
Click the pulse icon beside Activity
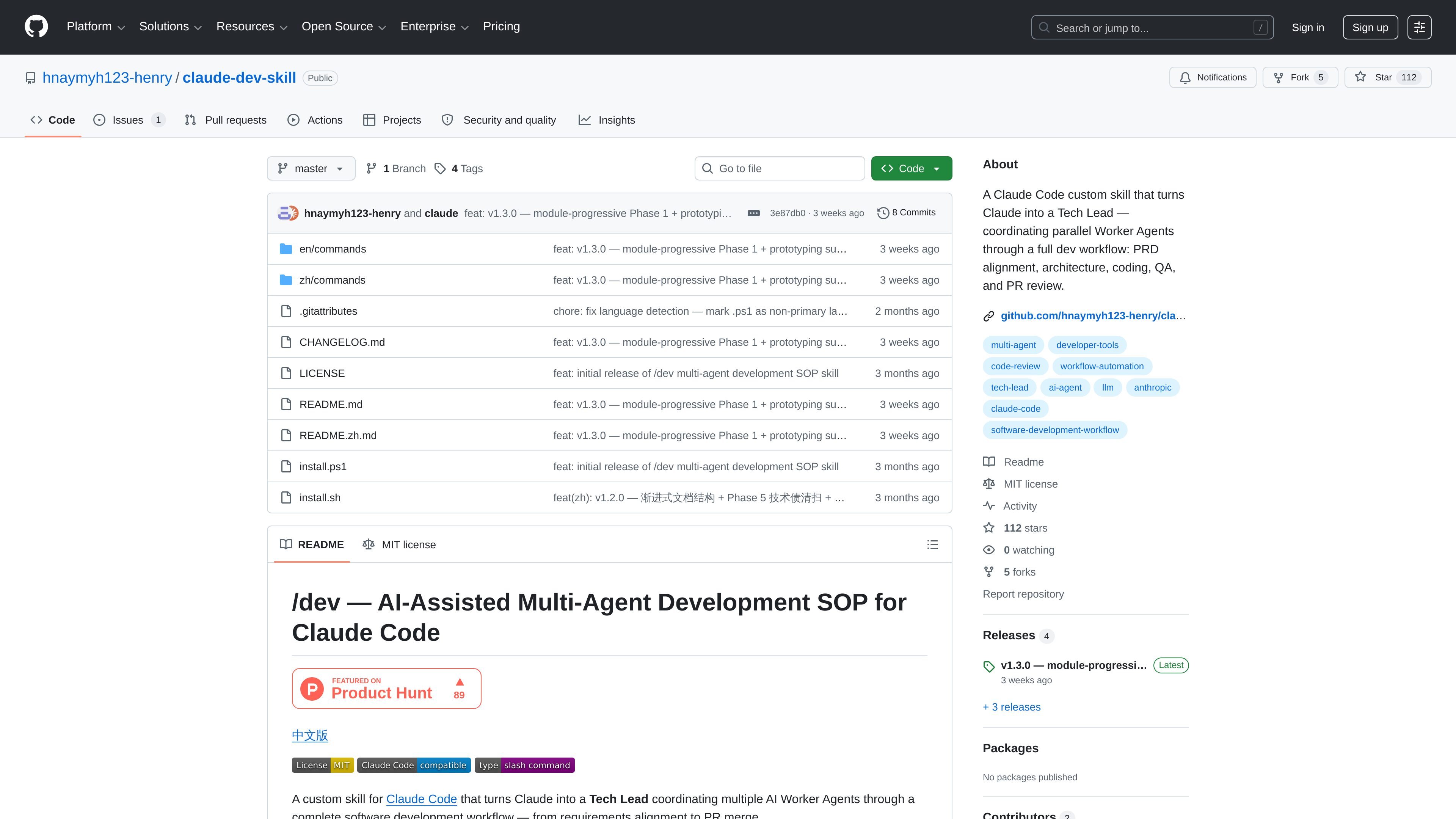(x=988, y=506)
